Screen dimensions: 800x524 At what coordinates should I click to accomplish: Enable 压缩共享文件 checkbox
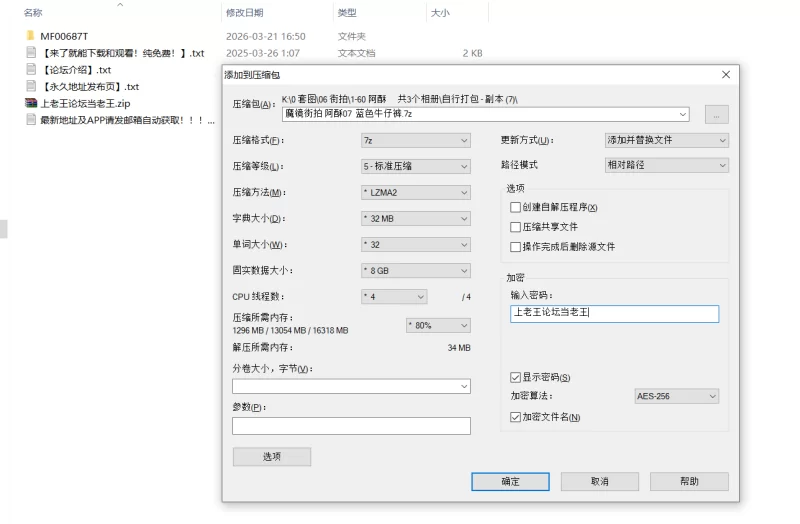515,227
